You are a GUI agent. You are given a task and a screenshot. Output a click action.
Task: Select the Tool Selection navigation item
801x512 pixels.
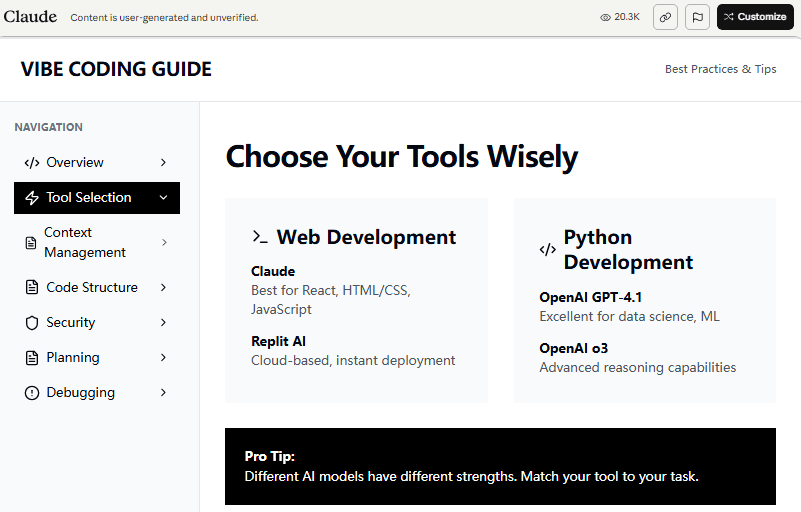pos(97,198)
